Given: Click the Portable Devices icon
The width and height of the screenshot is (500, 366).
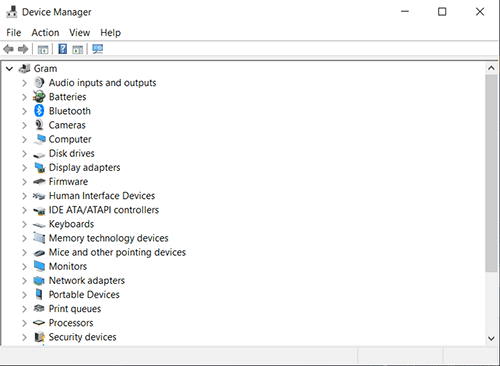Looking at the screenshot, I should pos(39,294).
